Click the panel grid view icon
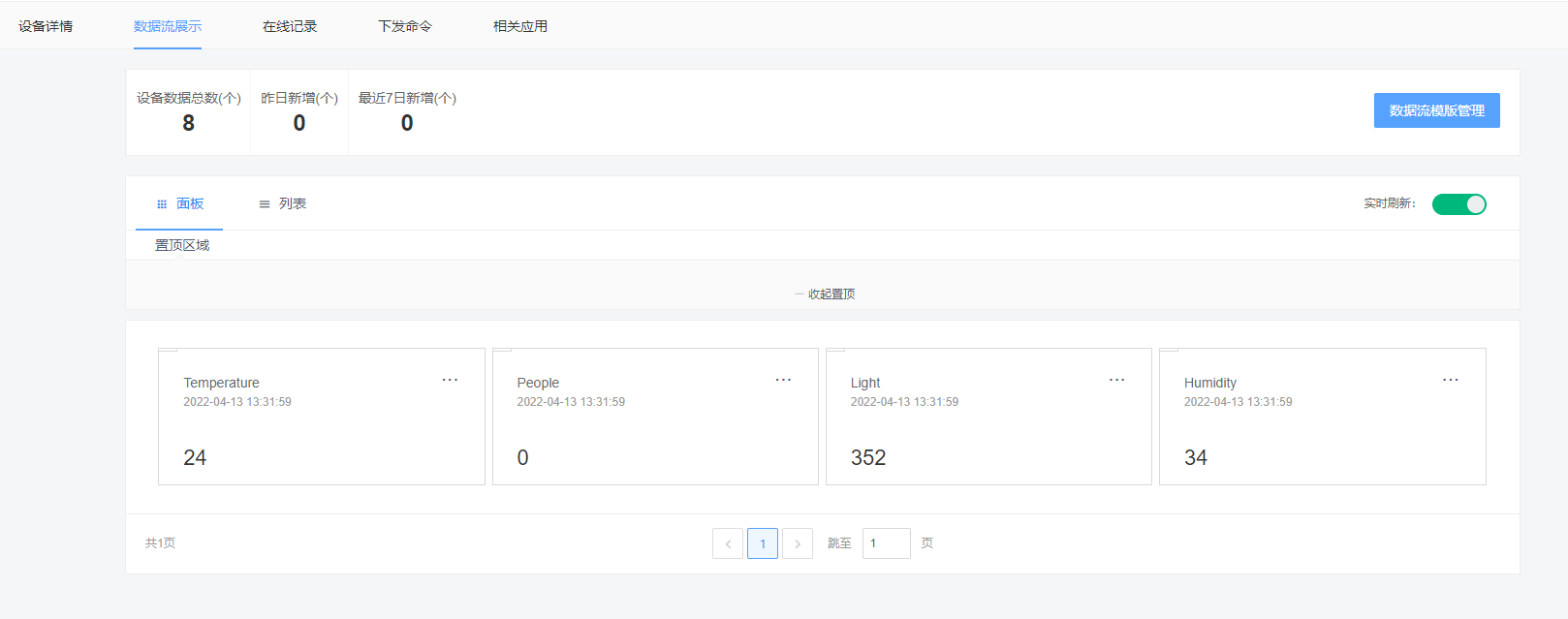Image resolution: width=1568 pixels, height=619 pixels. coord(162,204)
